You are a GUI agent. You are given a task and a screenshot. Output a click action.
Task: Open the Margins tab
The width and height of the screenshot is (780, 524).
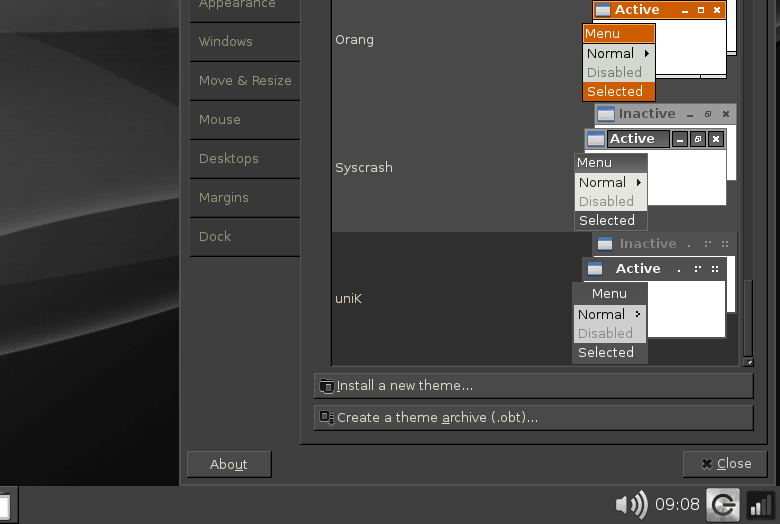click(x=245, y=198)
